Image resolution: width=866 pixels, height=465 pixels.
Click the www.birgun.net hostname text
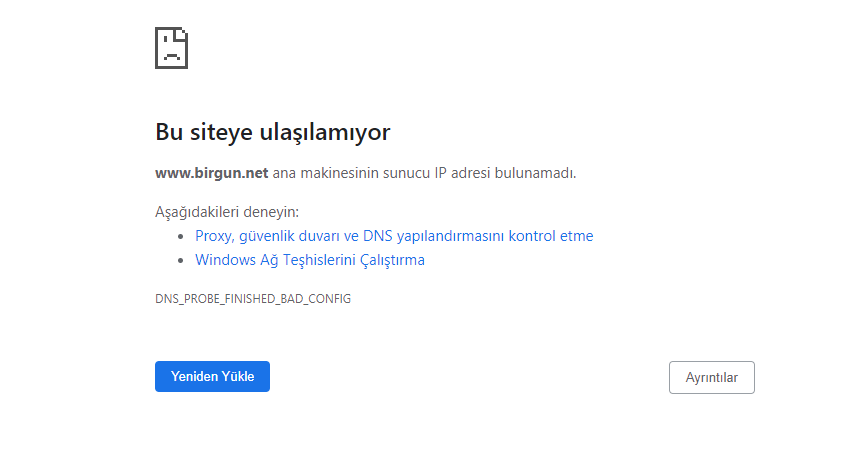pyautogui.click(x=212, y=173)
